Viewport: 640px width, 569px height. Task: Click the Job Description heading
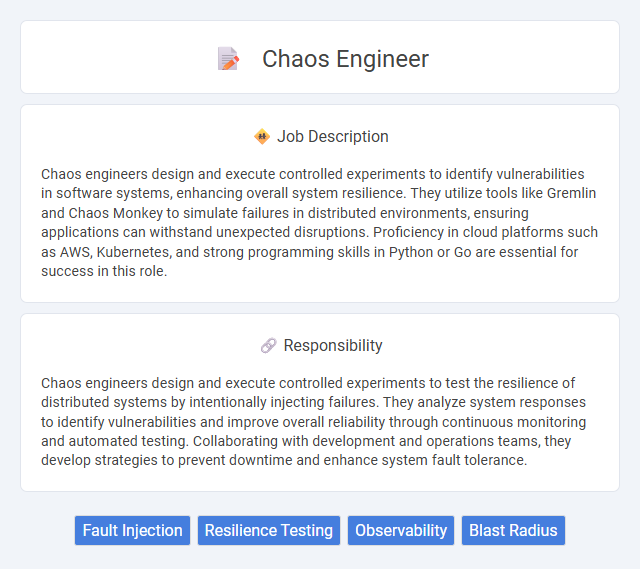tap(333, 136)
